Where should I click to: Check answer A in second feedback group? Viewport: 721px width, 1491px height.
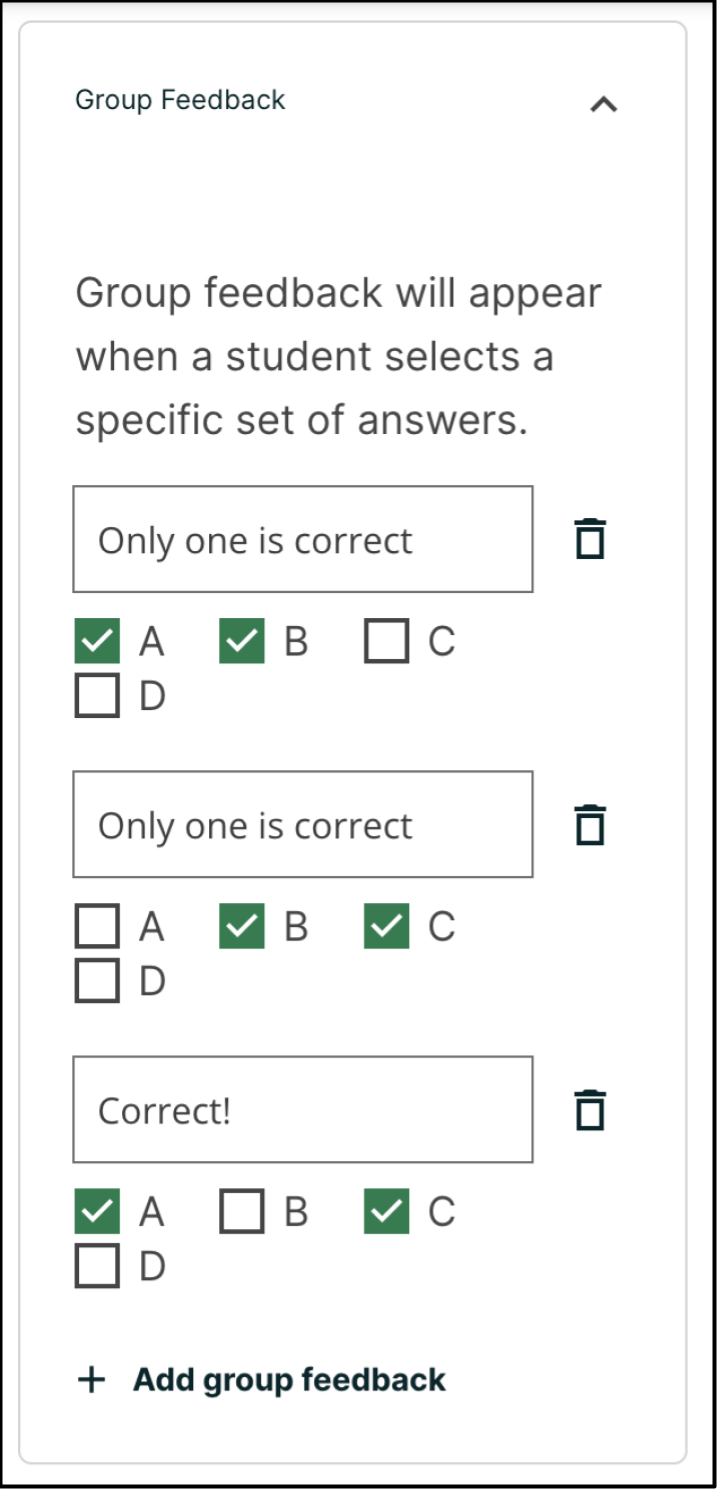97,926
